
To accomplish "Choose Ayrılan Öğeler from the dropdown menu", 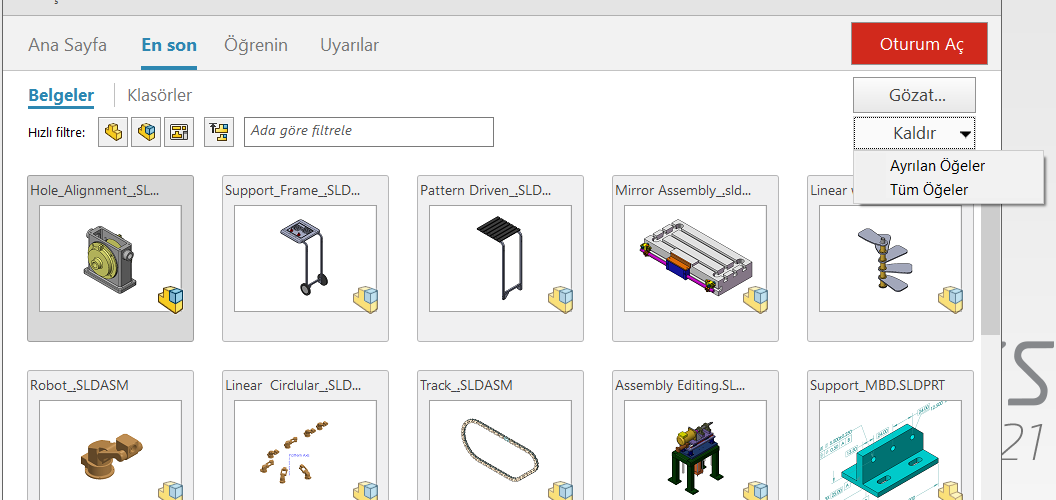I will tap(937, 166).
